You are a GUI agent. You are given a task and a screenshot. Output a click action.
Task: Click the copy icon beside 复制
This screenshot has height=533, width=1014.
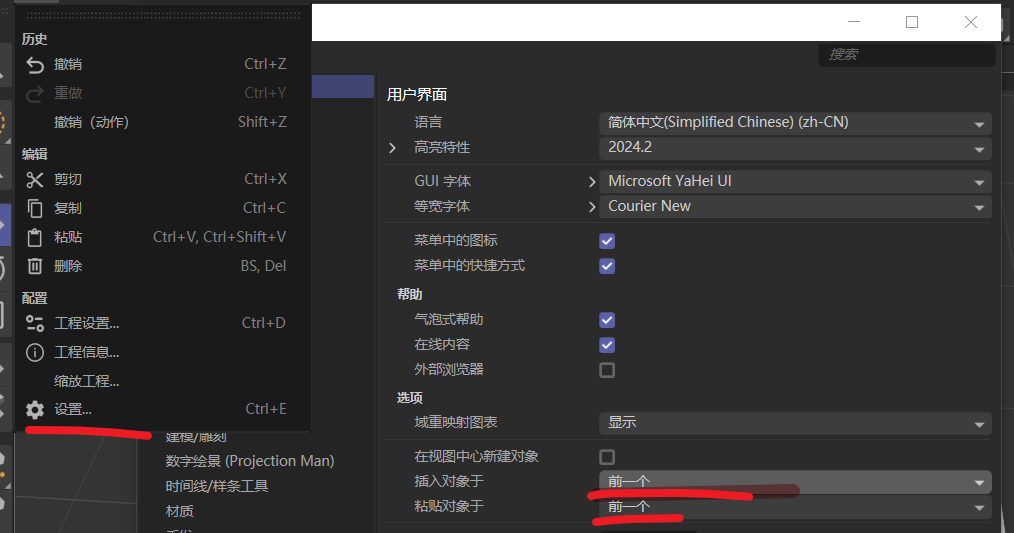(x=35, y=208)
